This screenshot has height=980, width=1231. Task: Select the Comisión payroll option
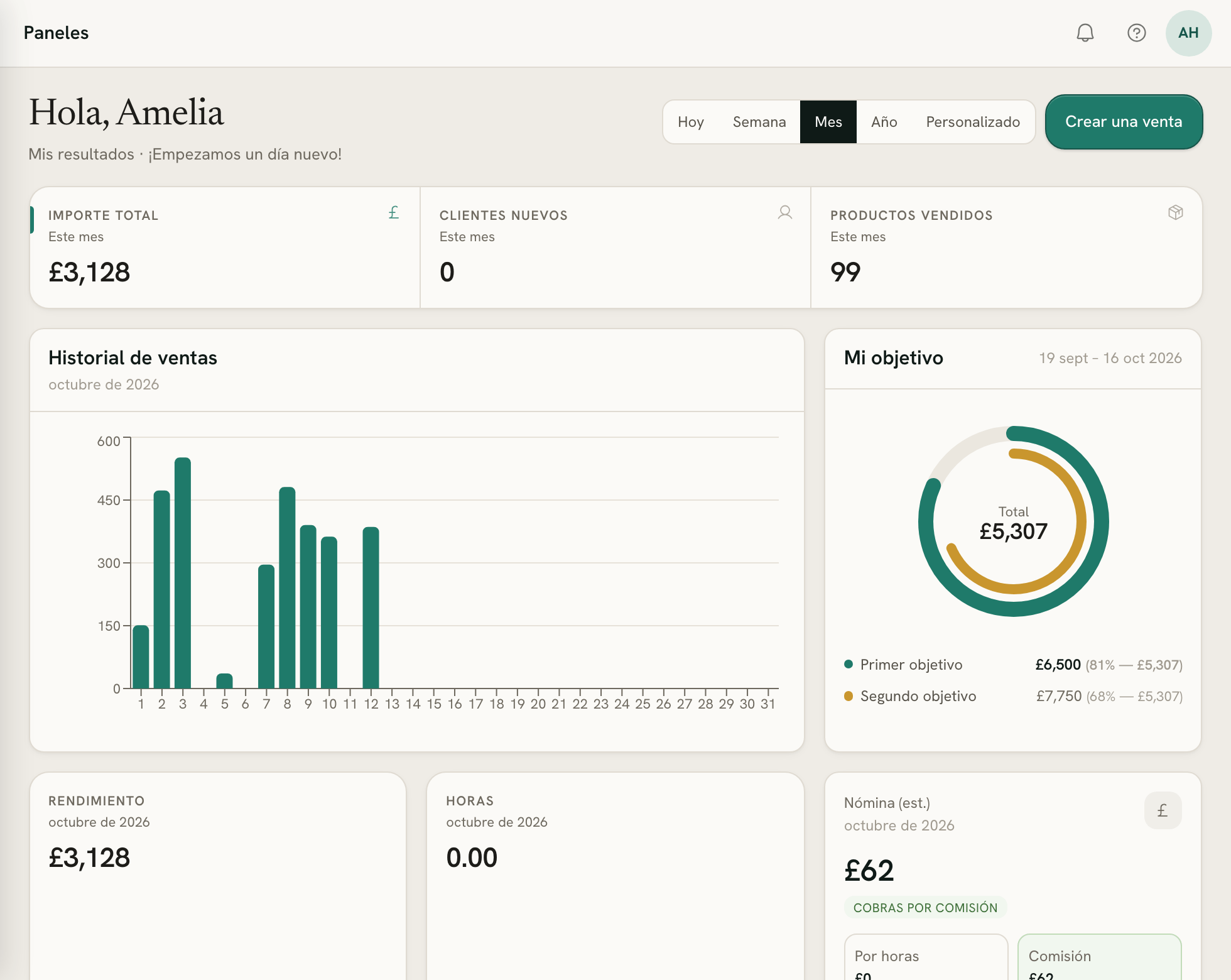[x=1099, y=957]
